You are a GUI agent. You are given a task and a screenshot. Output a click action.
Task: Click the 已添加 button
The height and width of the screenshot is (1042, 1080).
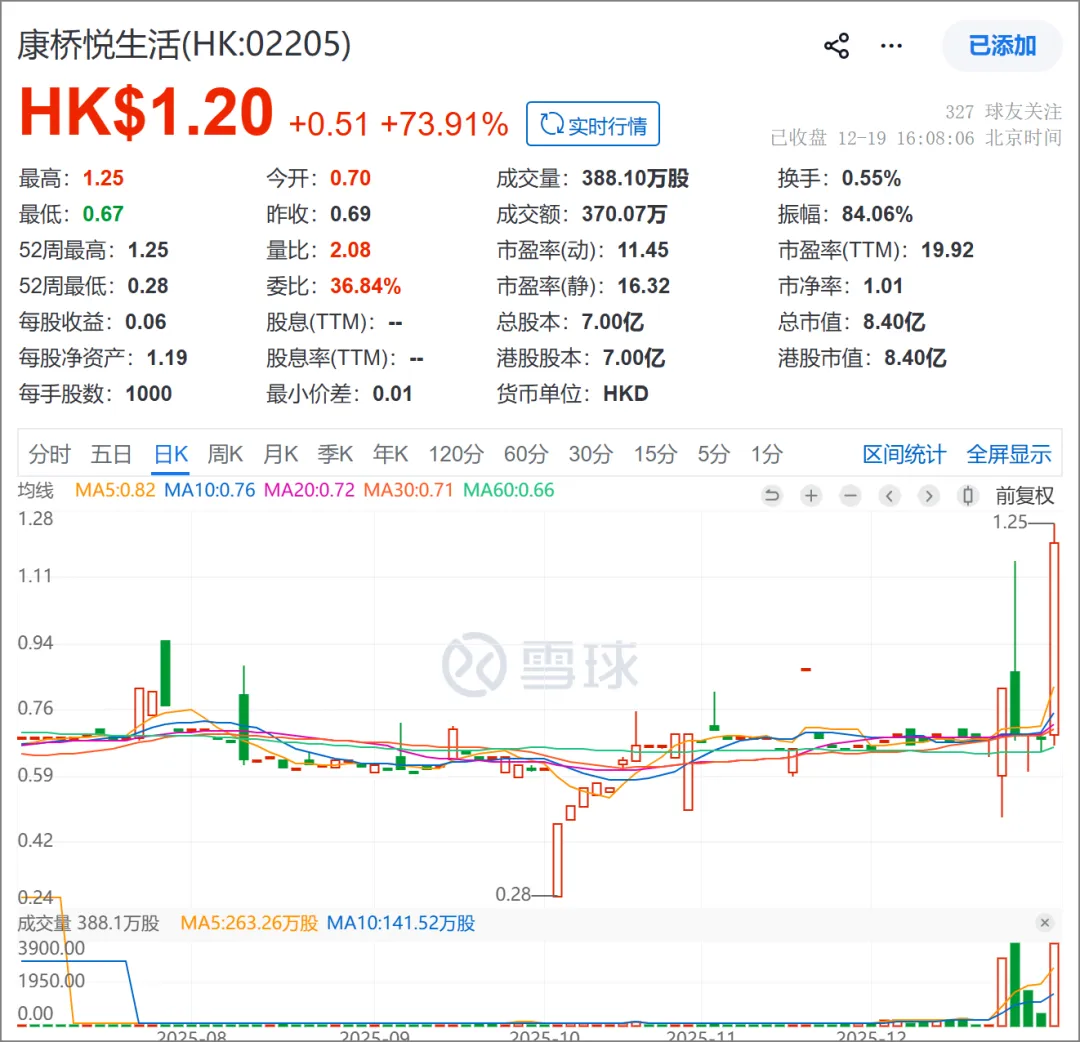click(1001, 46)
